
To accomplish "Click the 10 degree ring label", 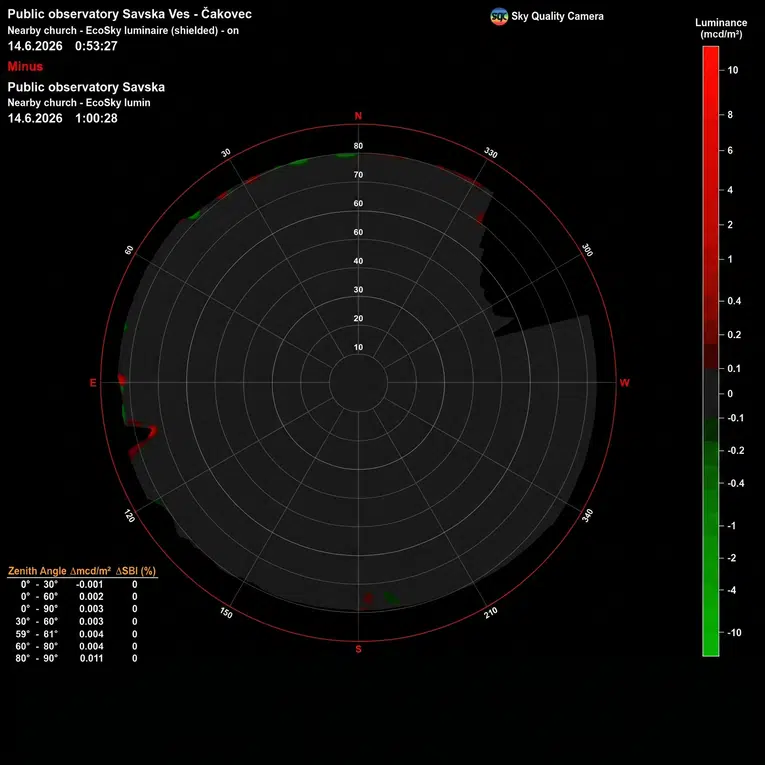I will (x=358, y=347).
